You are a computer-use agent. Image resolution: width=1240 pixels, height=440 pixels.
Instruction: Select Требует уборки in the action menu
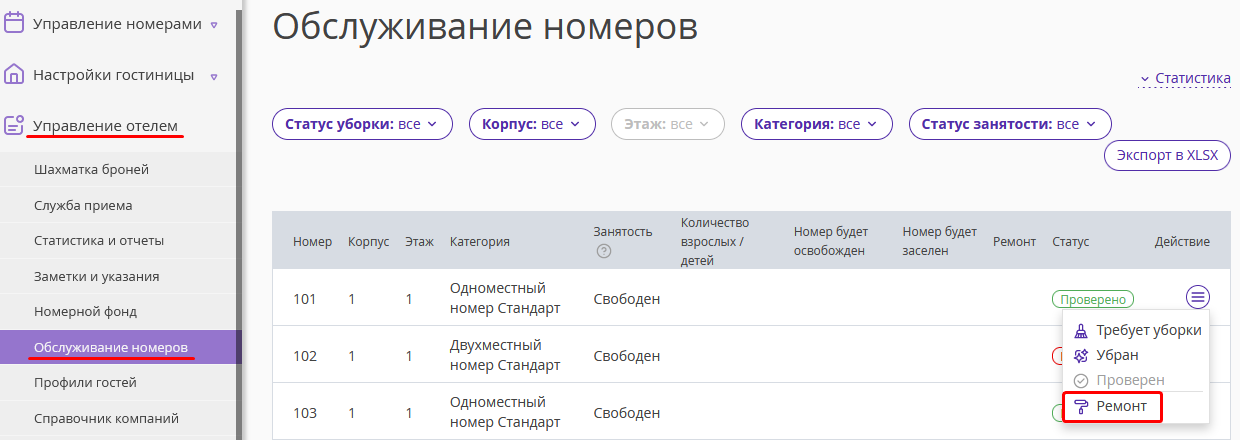point(1136,330)
